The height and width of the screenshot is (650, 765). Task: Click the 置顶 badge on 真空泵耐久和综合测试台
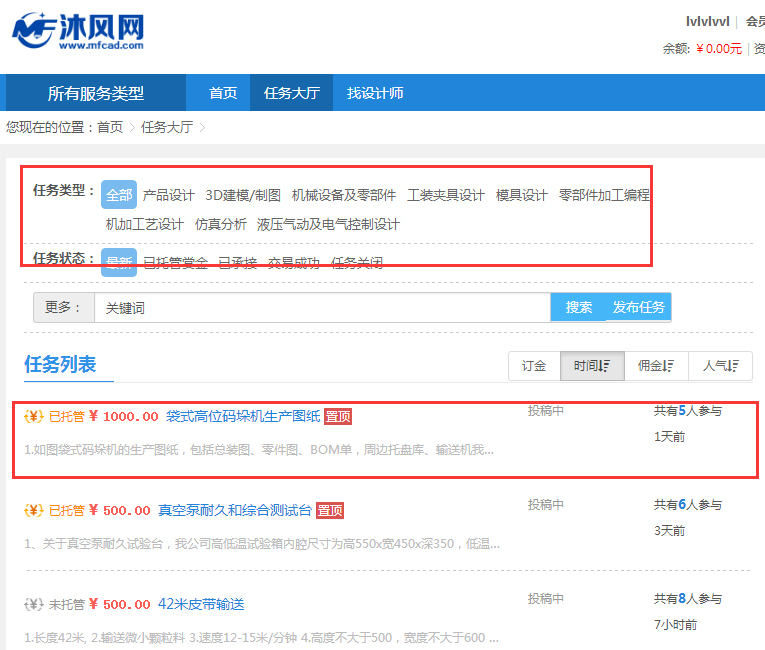click(x=330, y=511)
